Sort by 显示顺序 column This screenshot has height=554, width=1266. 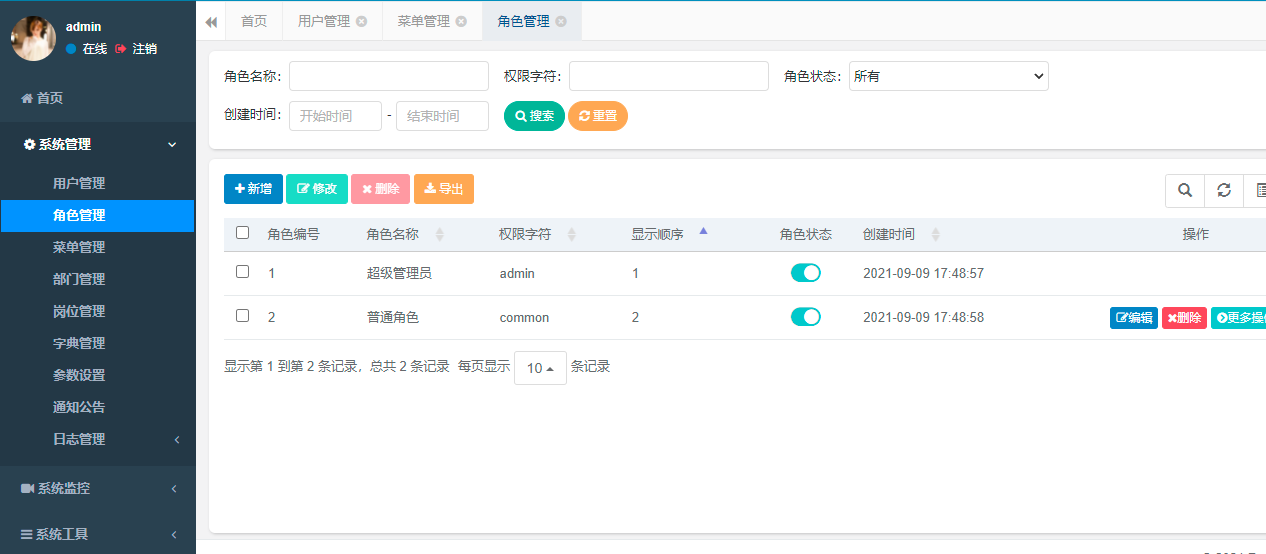669,234
